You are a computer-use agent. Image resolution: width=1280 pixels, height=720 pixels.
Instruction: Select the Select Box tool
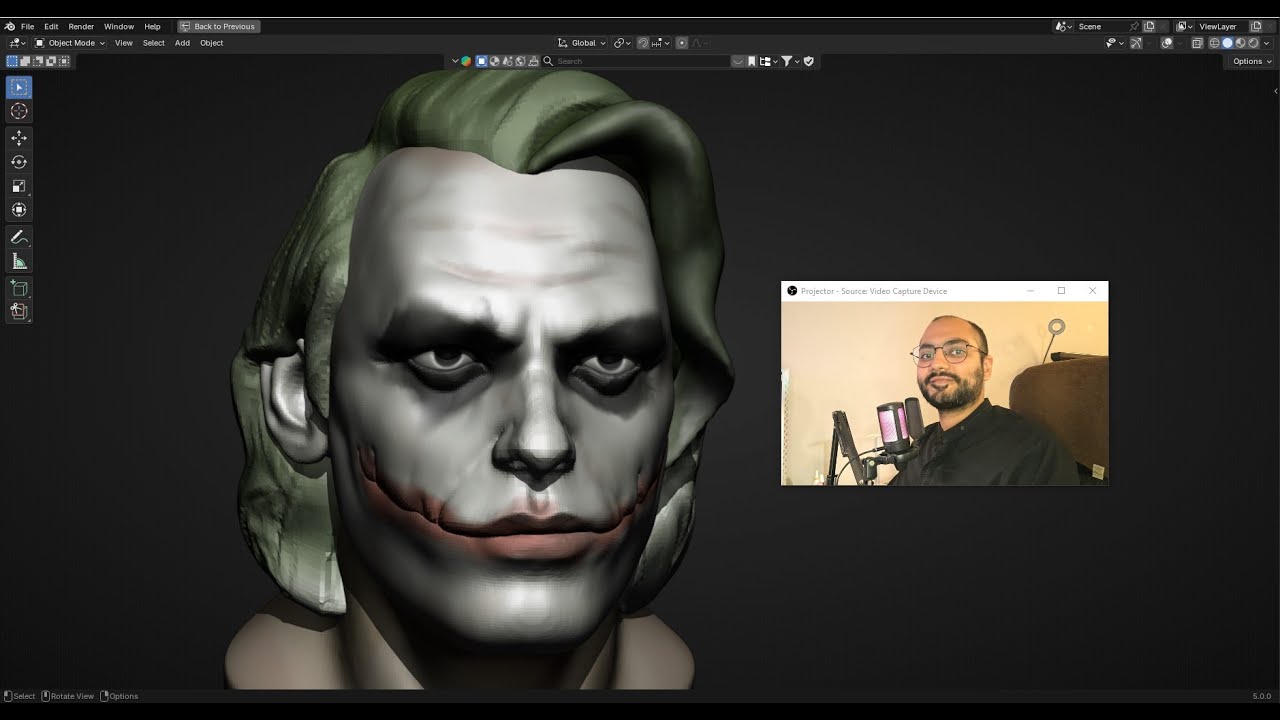point(19,88)
